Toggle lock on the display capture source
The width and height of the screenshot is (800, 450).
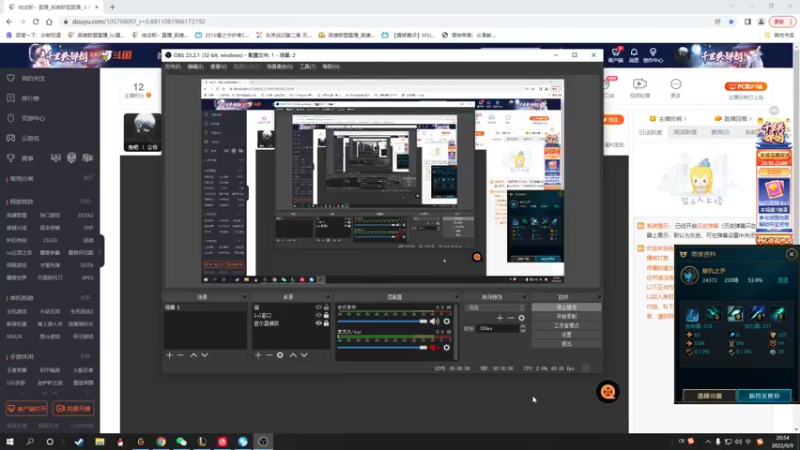pyautogui.click(x=326, y=323)
